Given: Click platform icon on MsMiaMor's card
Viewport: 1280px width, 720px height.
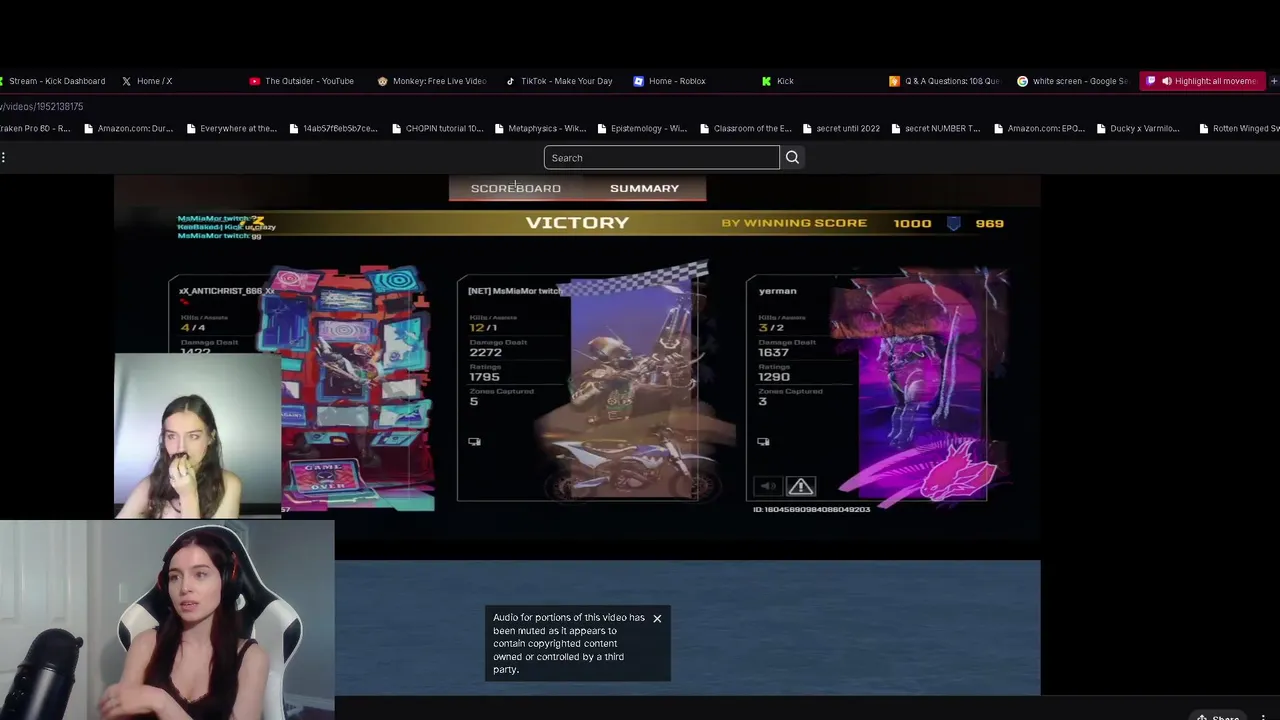Looking at the screenshot, I should point(474,441).
